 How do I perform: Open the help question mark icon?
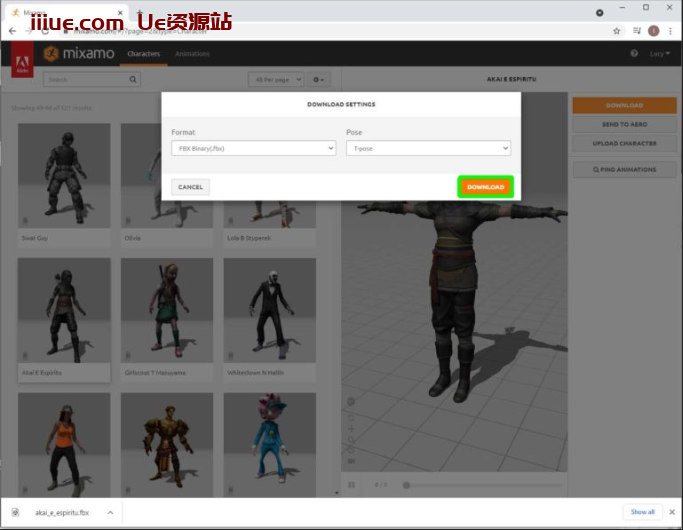point(634,53)
